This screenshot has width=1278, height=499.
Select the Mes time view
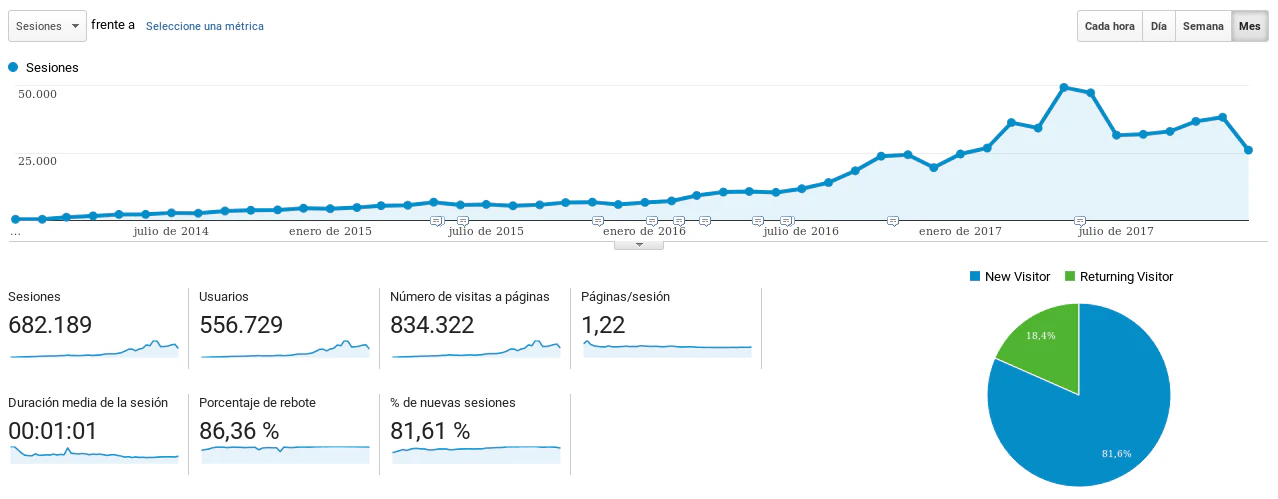[1249, 26]
